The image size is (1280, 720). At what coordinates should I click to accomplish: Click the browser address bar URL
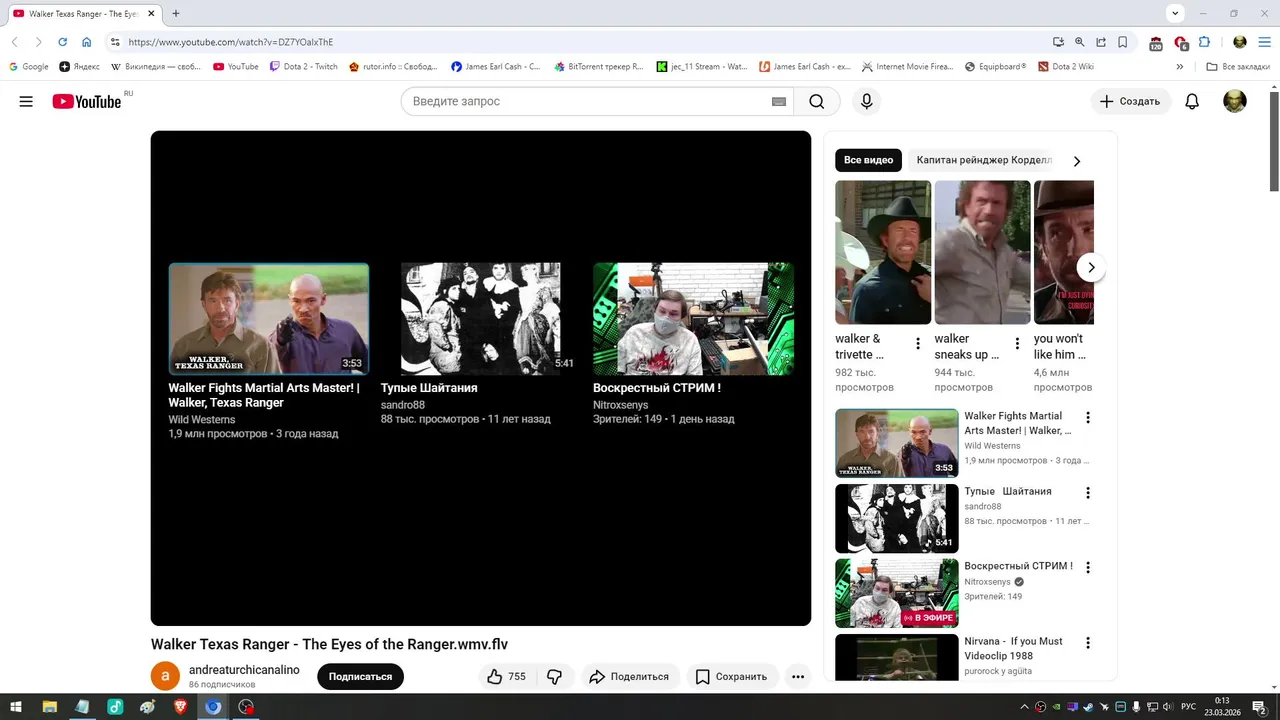[231, 42]
